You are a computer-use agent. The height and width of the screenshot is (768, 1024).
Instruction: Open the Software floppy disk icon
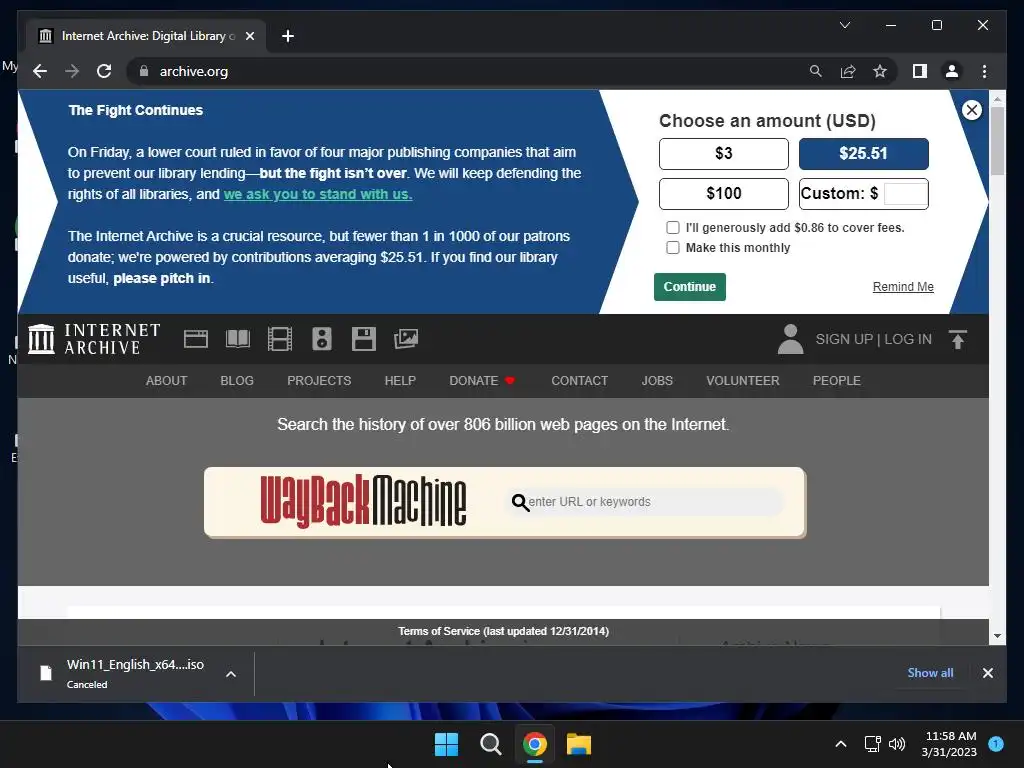pos(364,339)
